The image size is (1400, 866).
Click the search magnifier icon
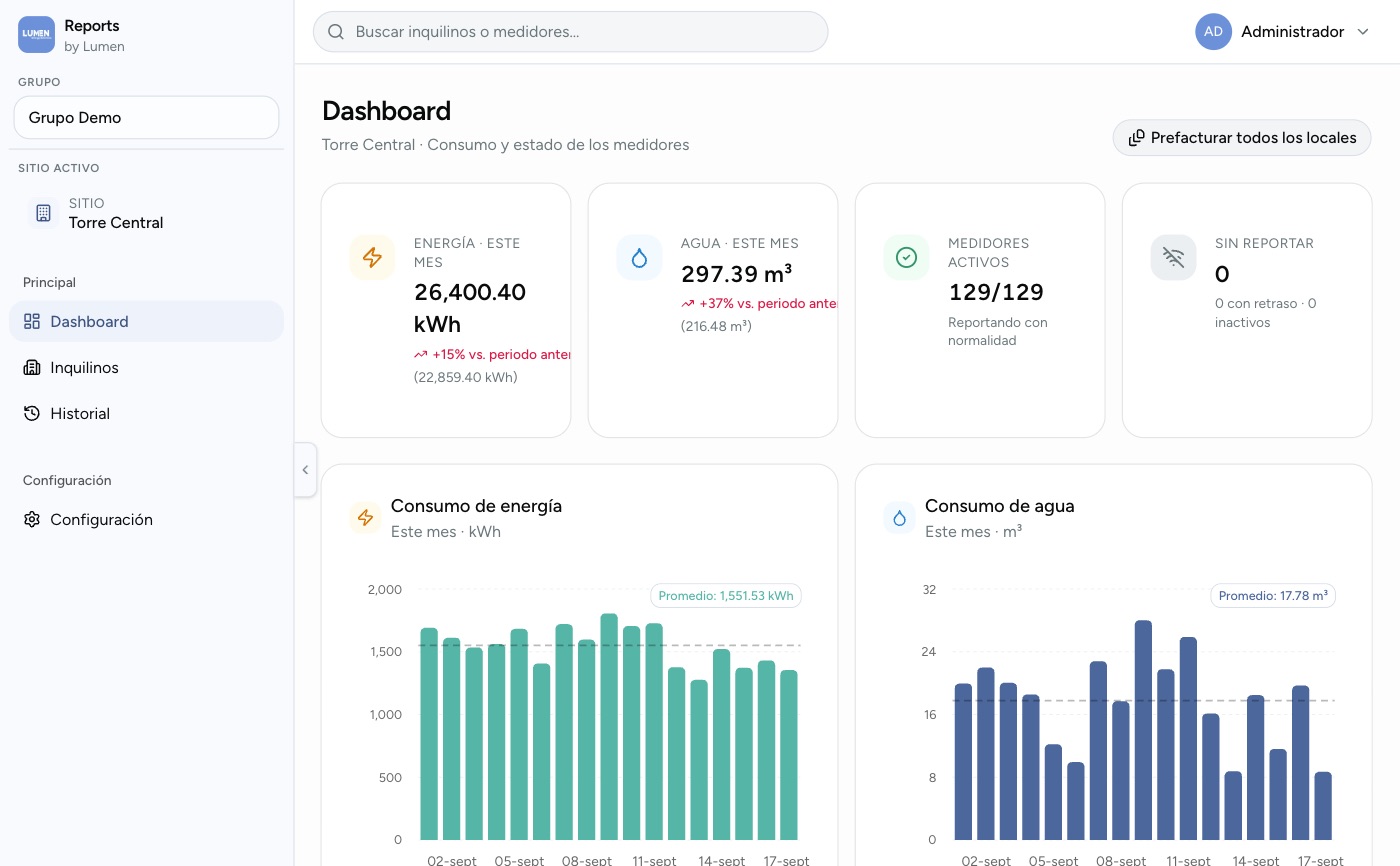point(336,32)
